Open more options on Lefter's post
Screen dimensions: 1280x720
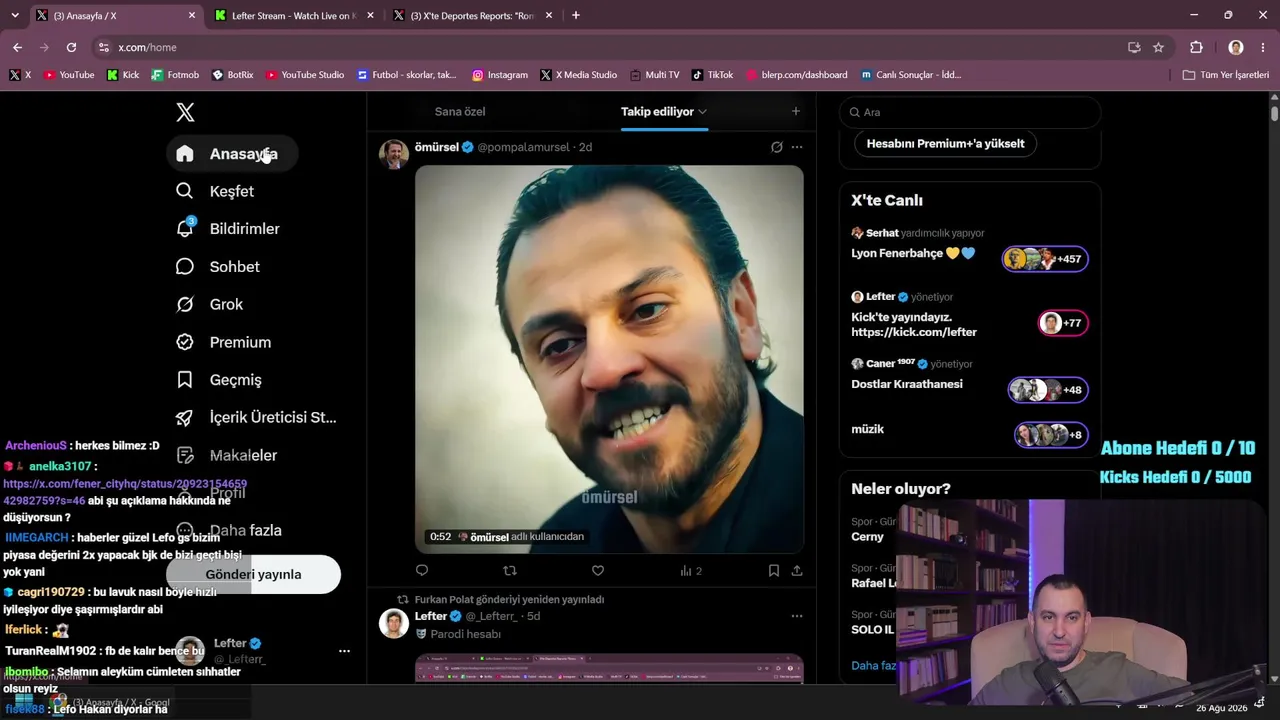pyautogui.click(x=797, y=616)
